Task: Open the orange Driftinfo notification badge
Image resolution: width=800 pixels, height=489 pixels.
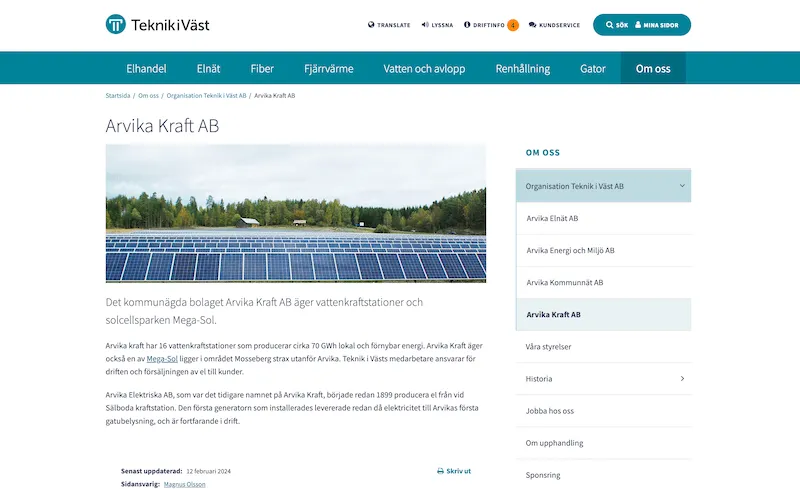Action: tap(513, 25)
